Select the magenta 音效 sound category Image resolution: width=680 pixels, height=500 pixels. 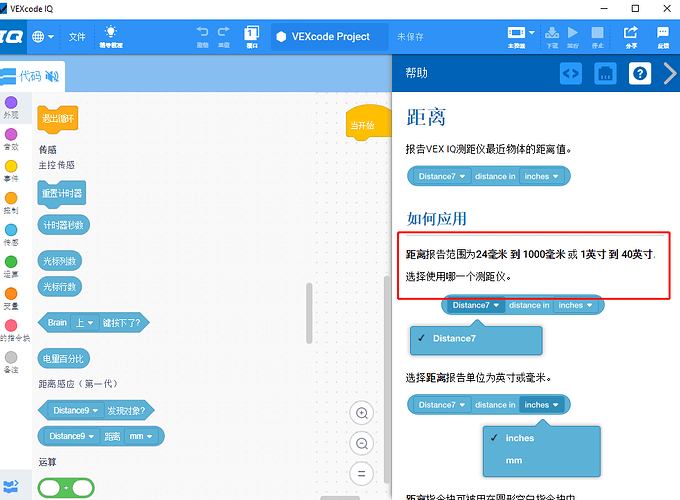pyautogui.click(x=11, y=140)
